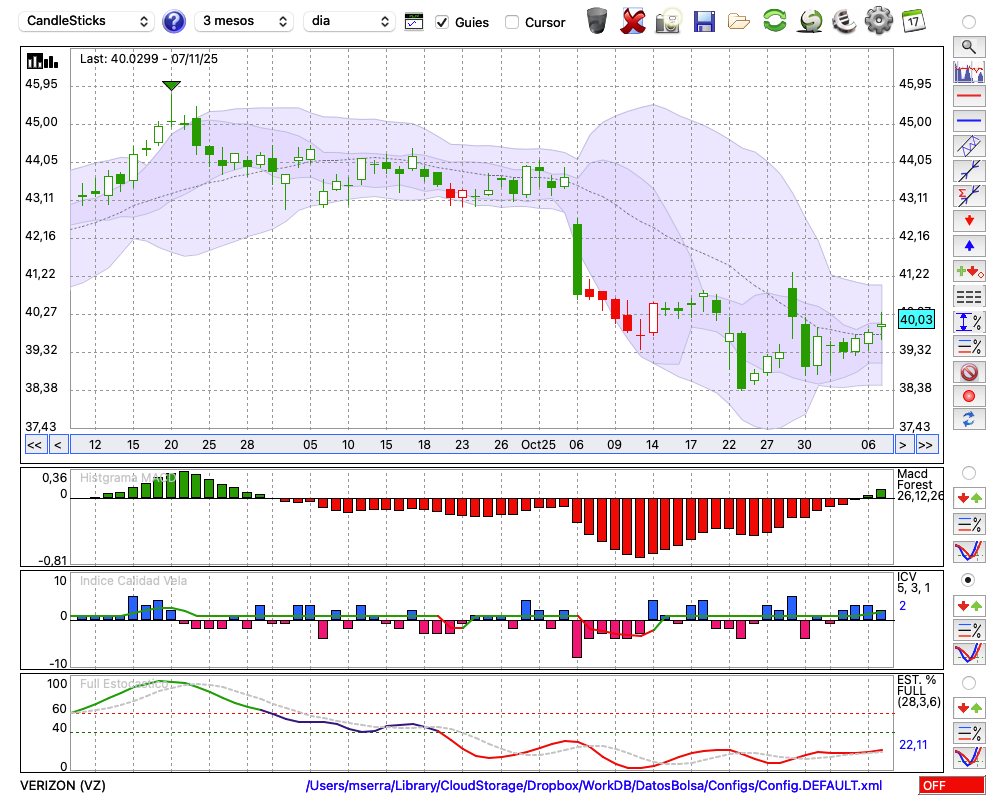This screenshot has width=1000, height=800.
Task: Expand the dia interval dropdown
Action: [349, 21]
